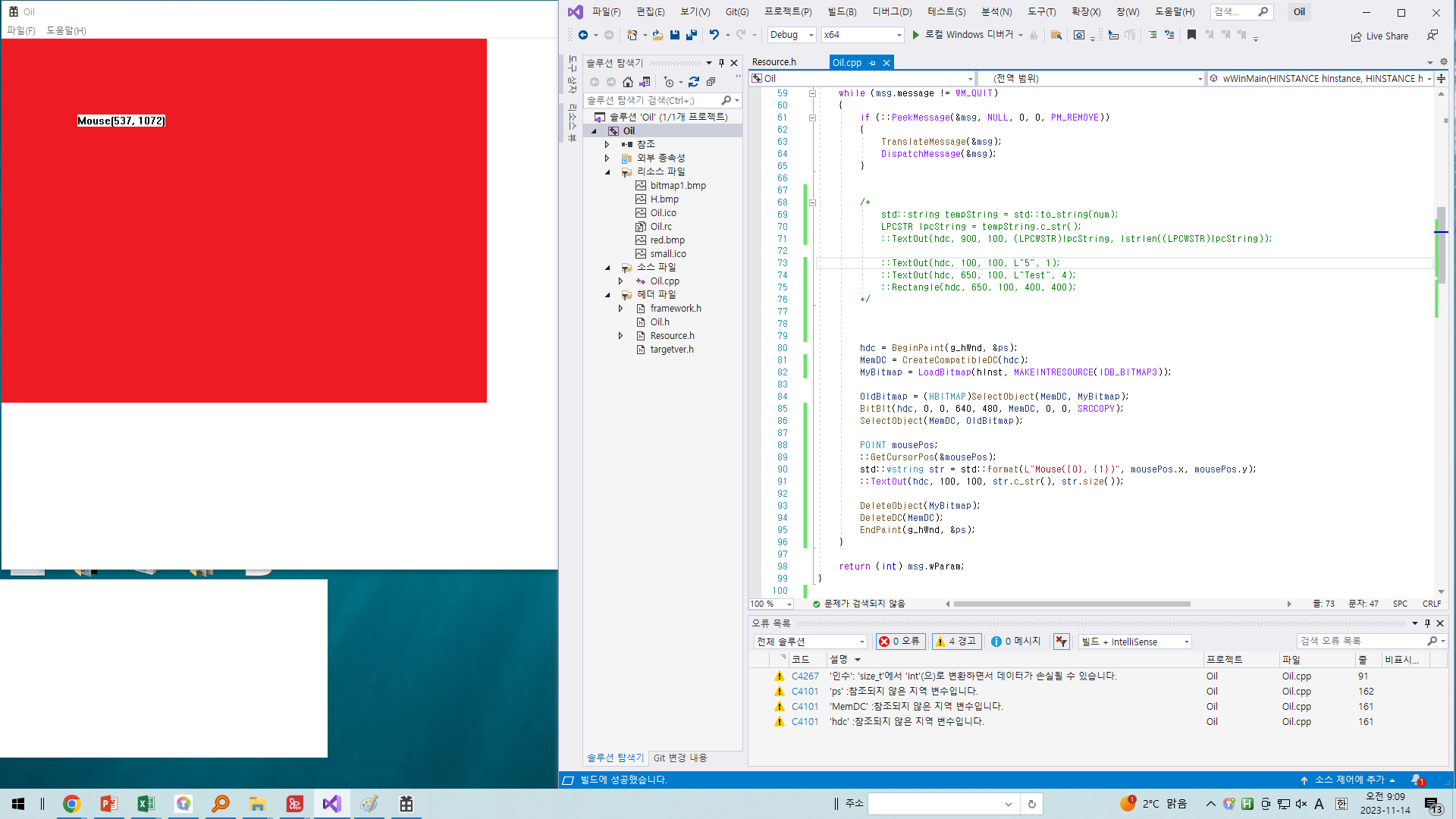Click the Home icon in Solution Explorer
1456x819 pixels.
(x=628, y=82)
